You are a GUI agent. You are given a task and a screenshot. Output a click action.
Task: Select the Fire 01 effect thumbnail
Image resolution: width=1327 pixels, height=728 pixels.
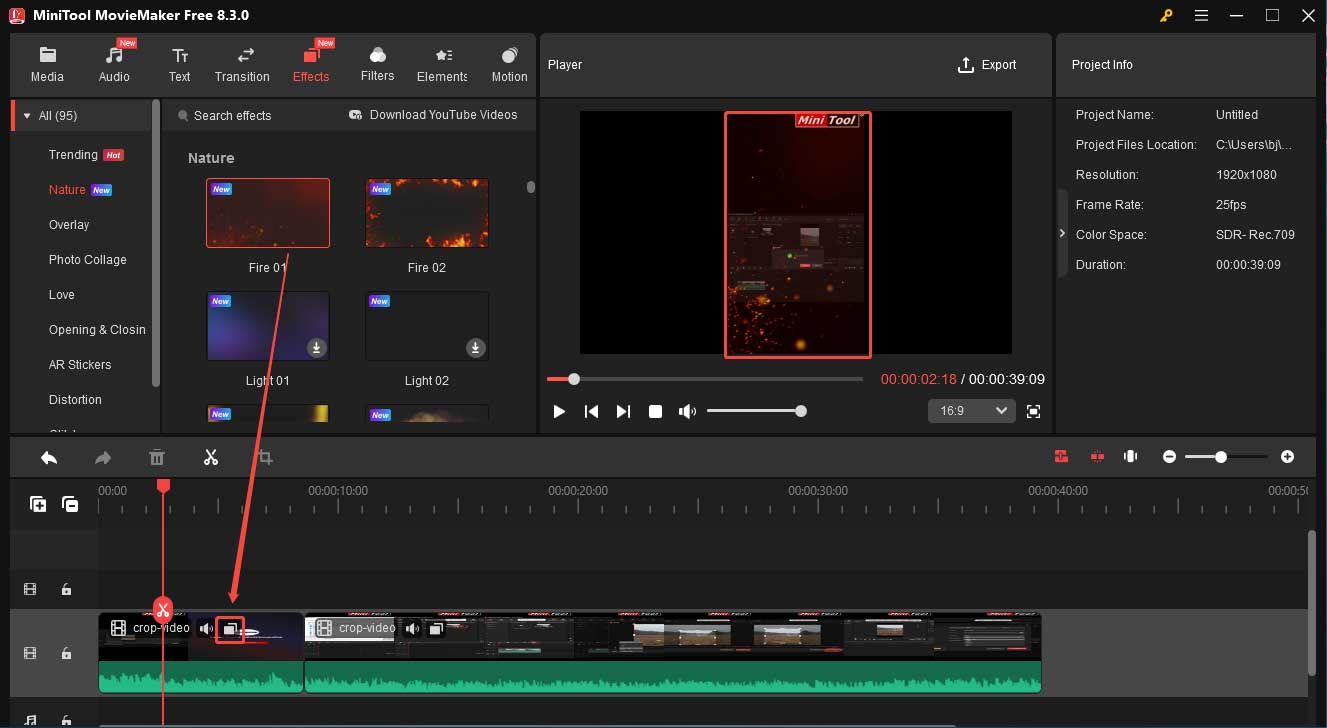click(268, 212)
